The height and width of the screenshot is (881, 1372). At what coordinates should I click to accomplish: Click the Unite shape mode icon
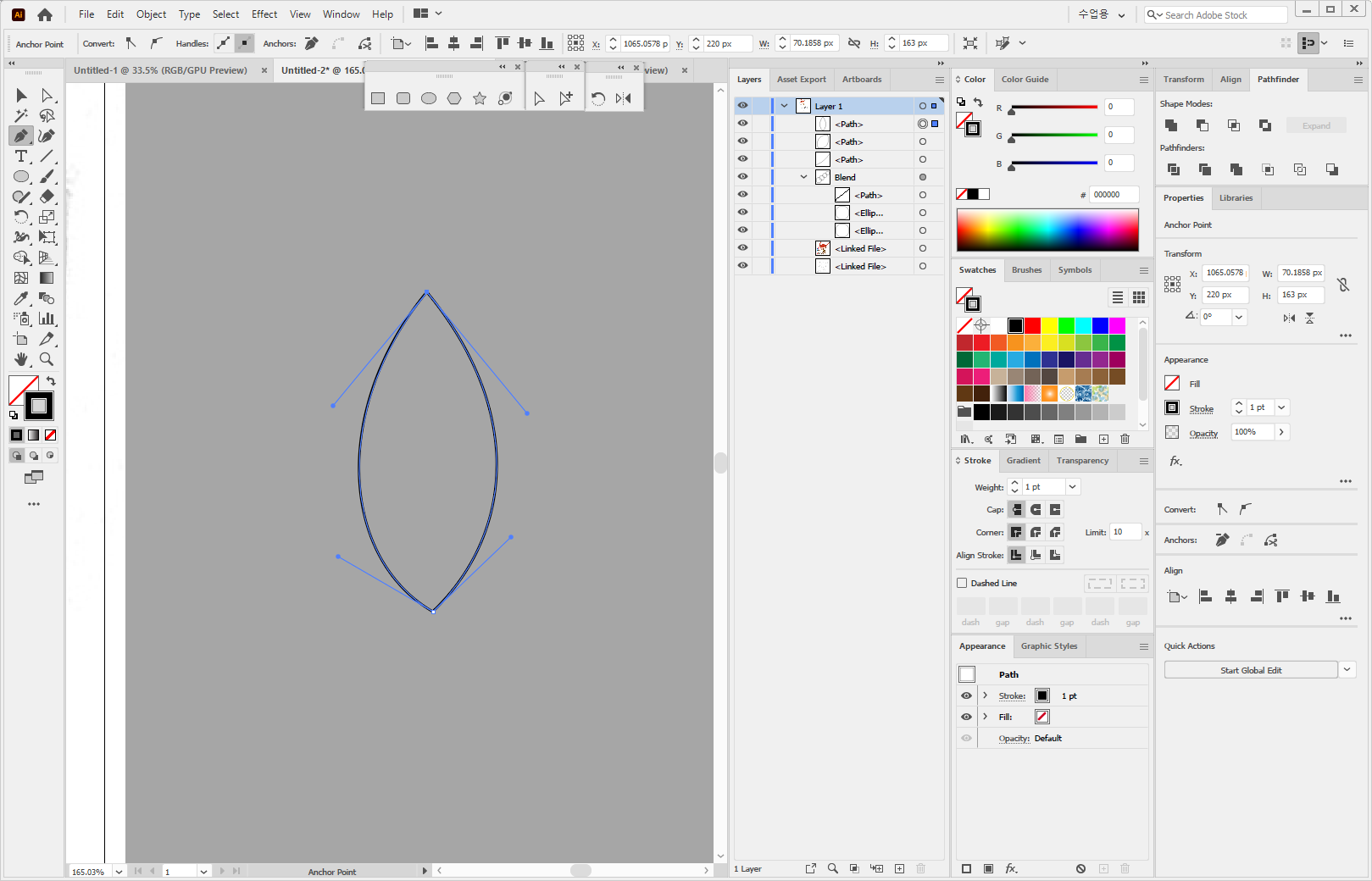pos(1171,125)
